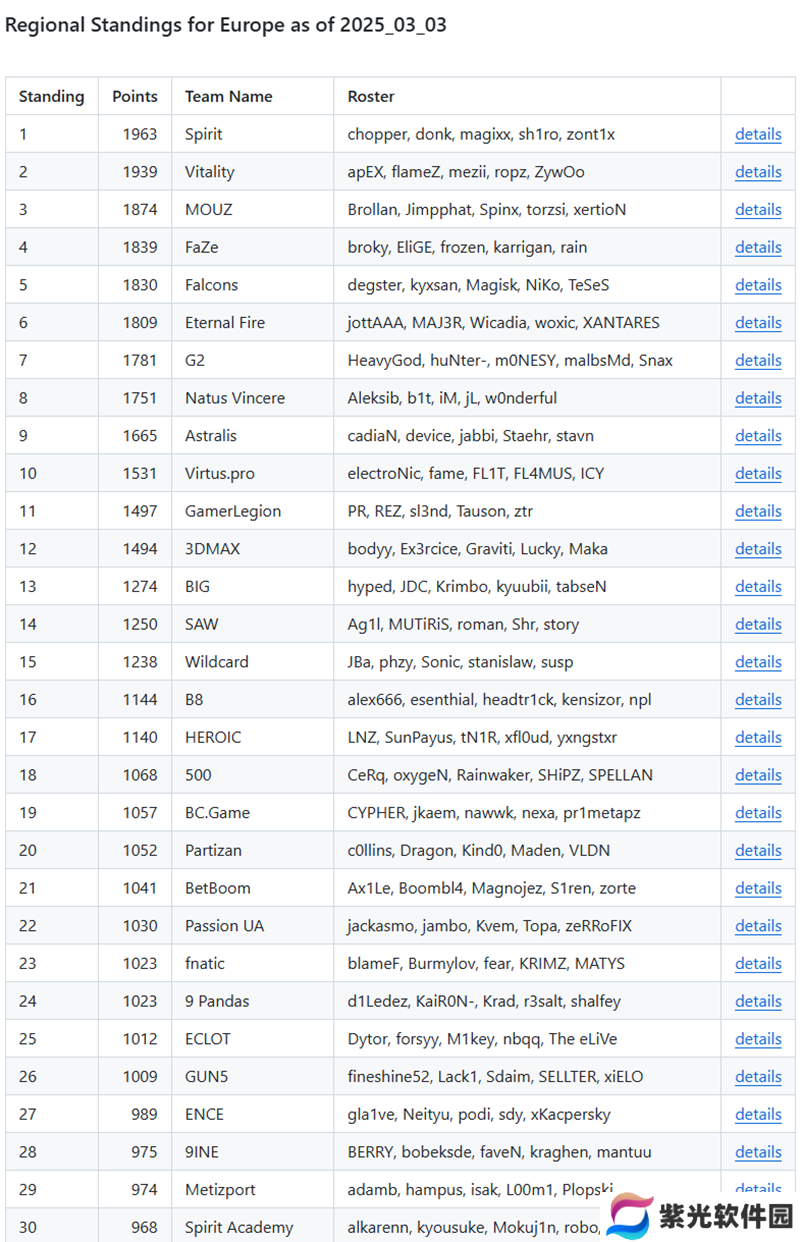Open details link for ENCE
Screen dimensions: 800x1242
758,1114
